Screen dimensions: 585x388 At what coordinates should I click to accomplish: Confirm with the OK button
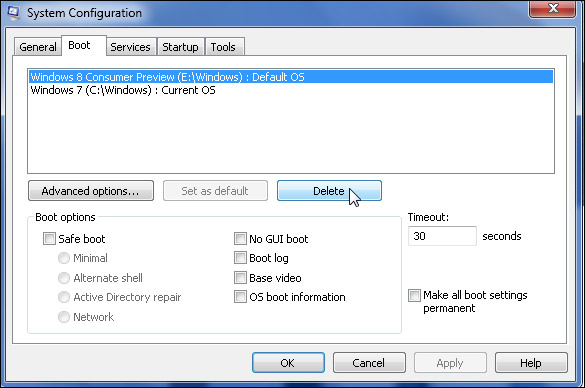(x=288, y=363)
